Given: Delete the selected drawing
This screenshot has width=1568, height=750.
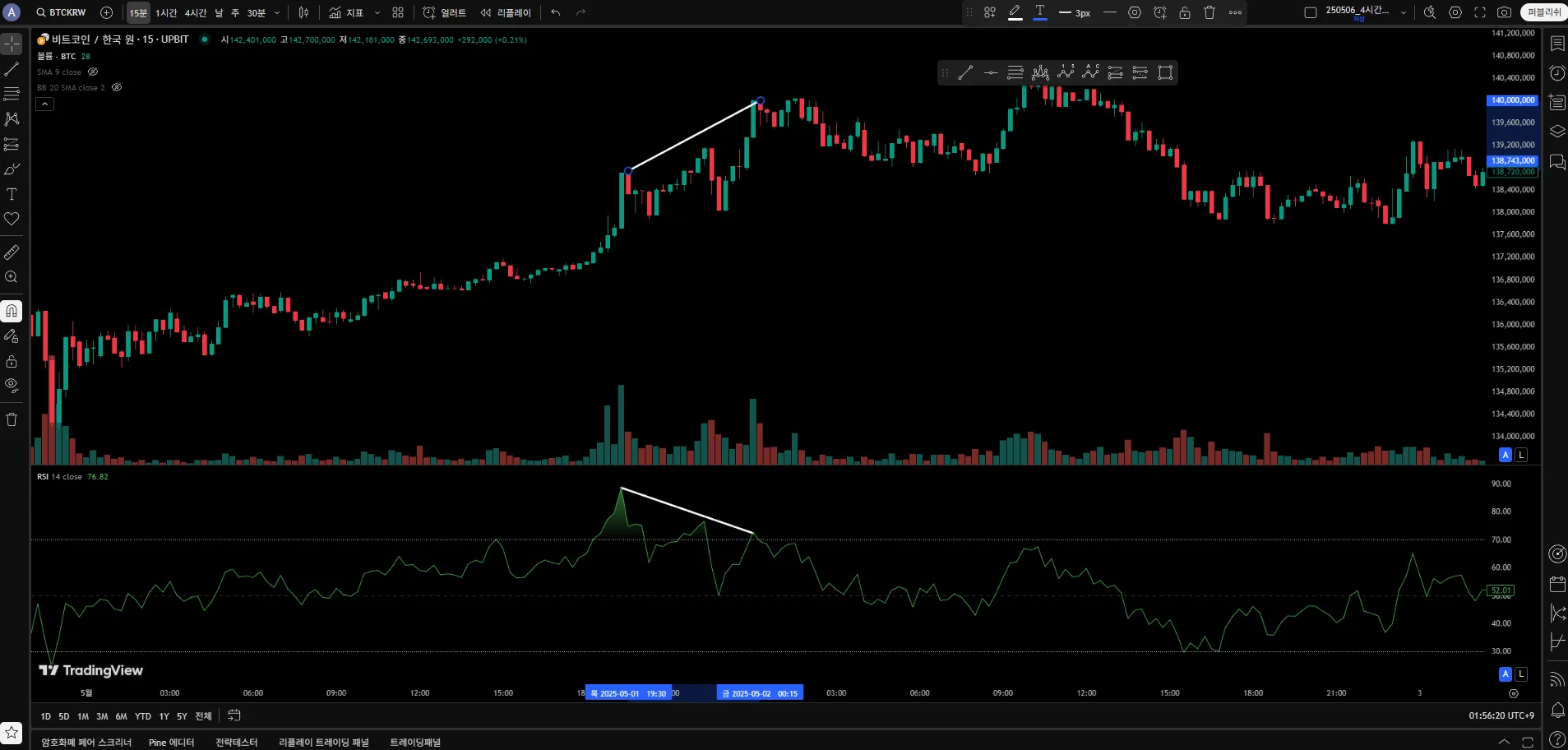Looking at the screenshot, I should tap(1210, 12).
